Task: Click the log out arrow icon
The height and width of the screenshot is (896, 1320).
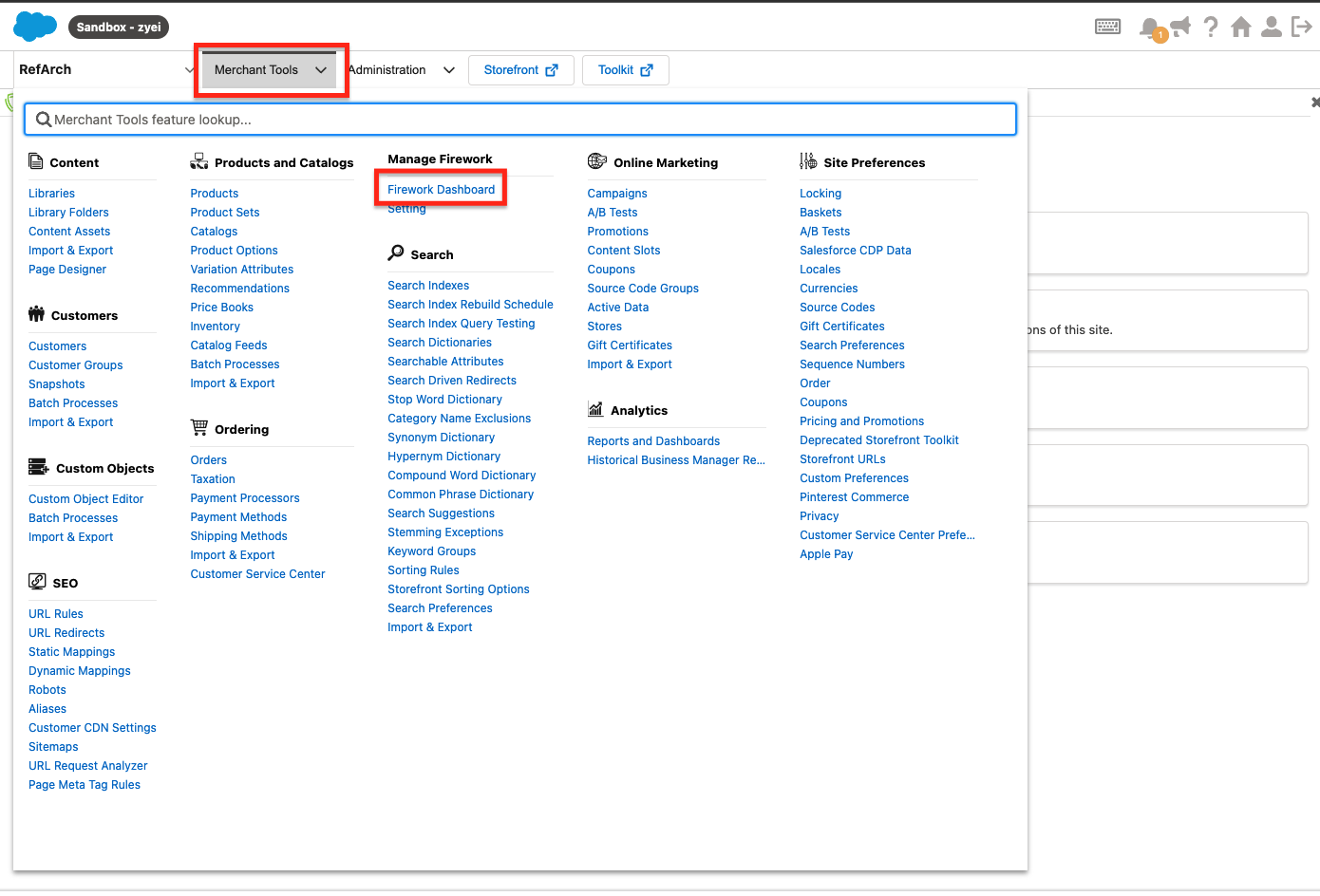Action: click(x=1301, y=28)
